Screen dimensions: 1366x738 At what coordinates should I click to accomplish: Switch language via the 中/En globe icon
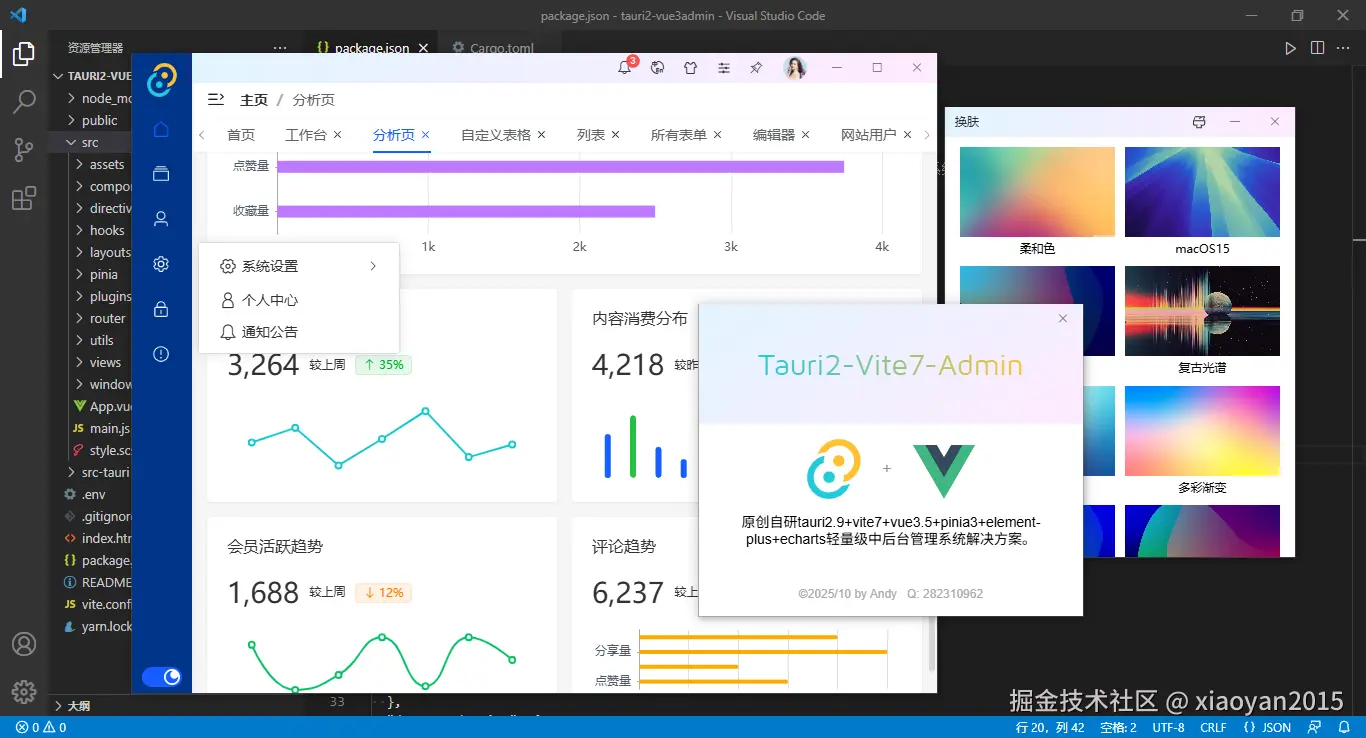657,67
